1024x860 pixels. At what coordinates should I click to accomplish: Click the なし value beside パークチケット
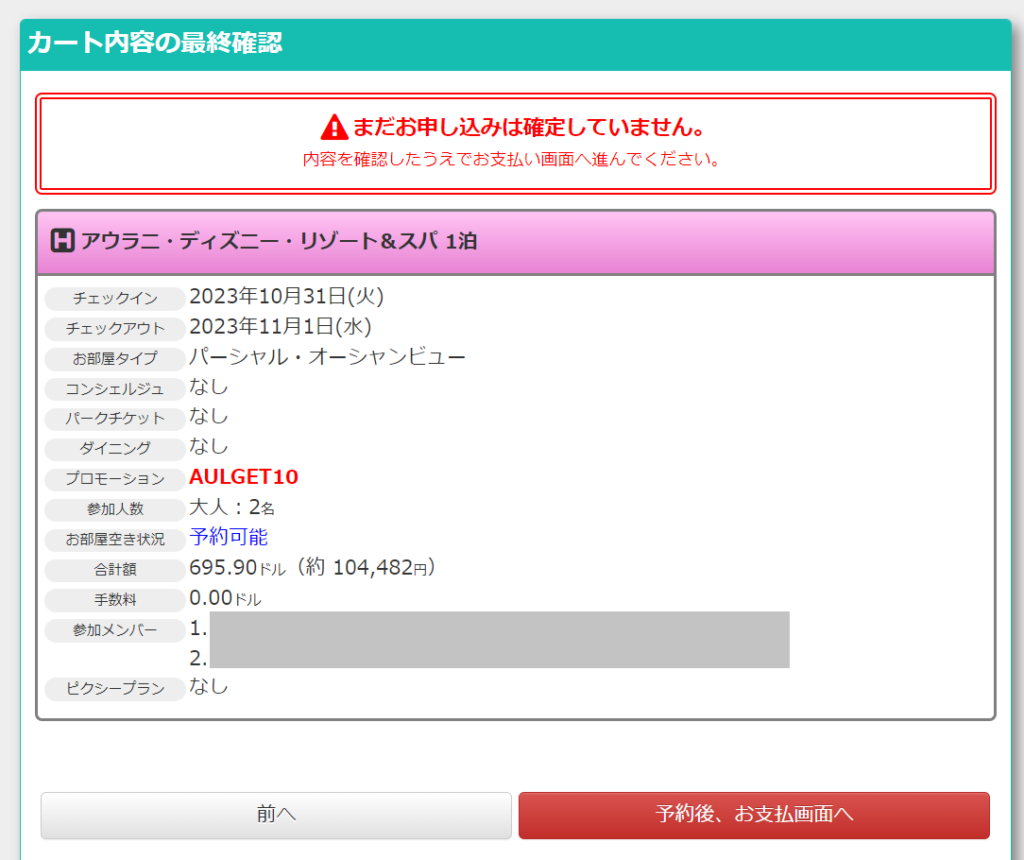click(x=208, y=416)
